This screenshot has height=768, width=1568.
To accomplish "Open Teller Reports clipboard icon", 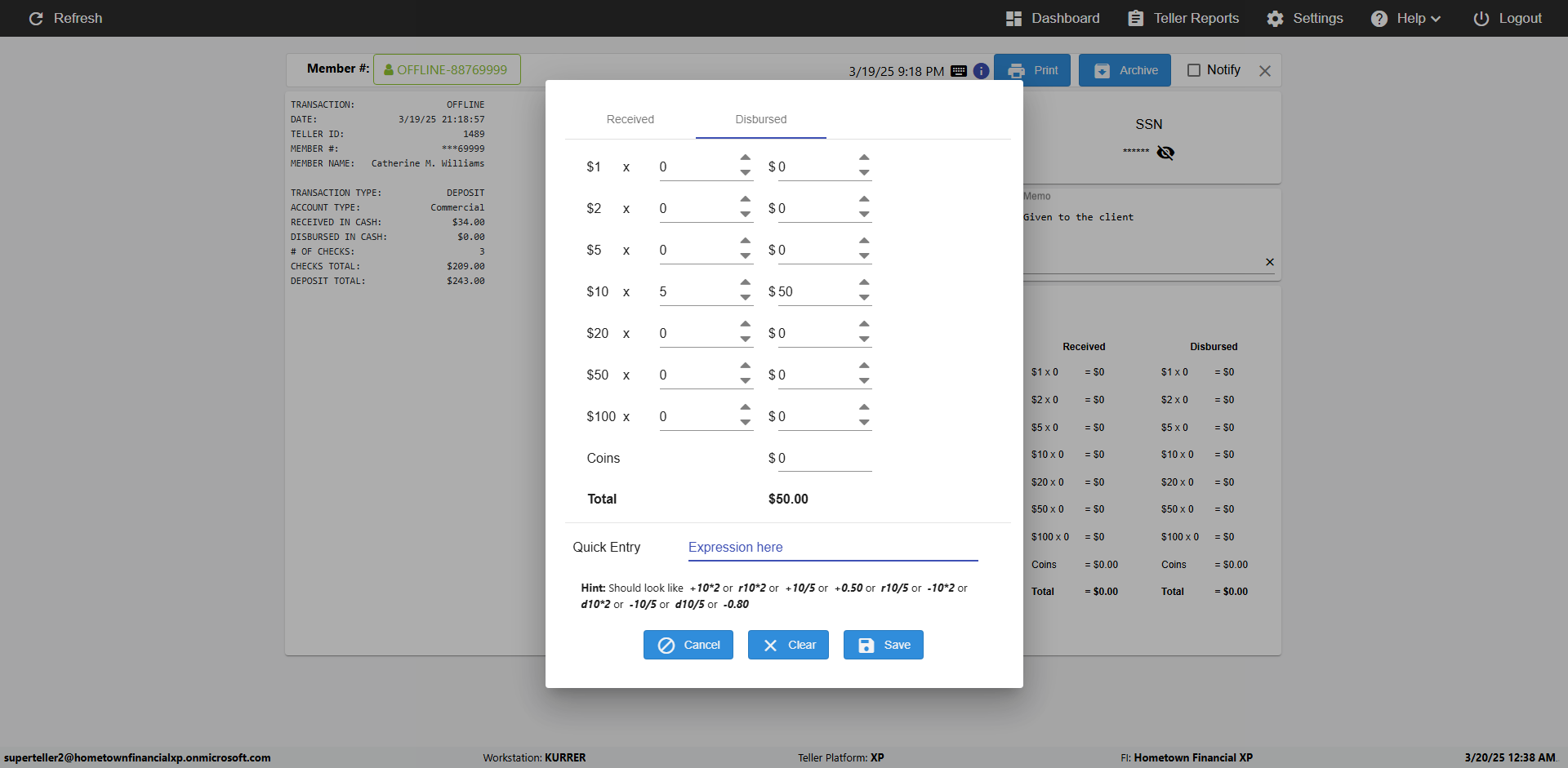I will (1135, 19).
